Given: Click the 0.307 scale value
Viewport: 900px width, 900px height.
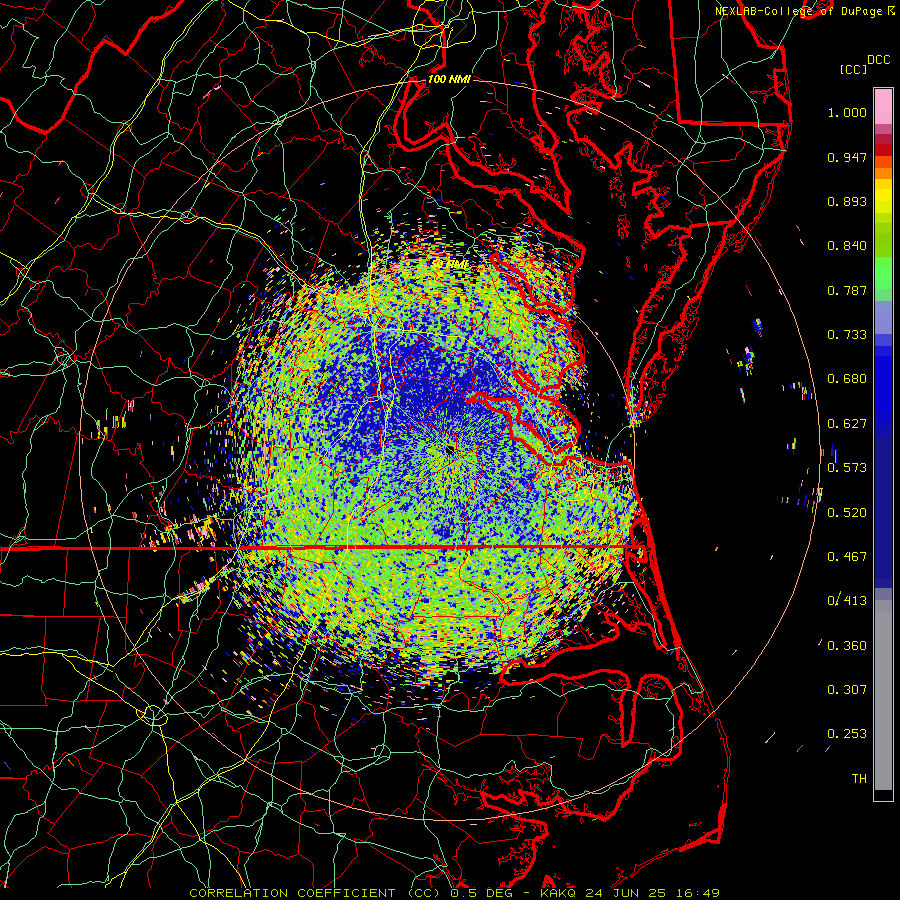Looking at the screenshot, I should pyautogui.click(x=847, y=690).
